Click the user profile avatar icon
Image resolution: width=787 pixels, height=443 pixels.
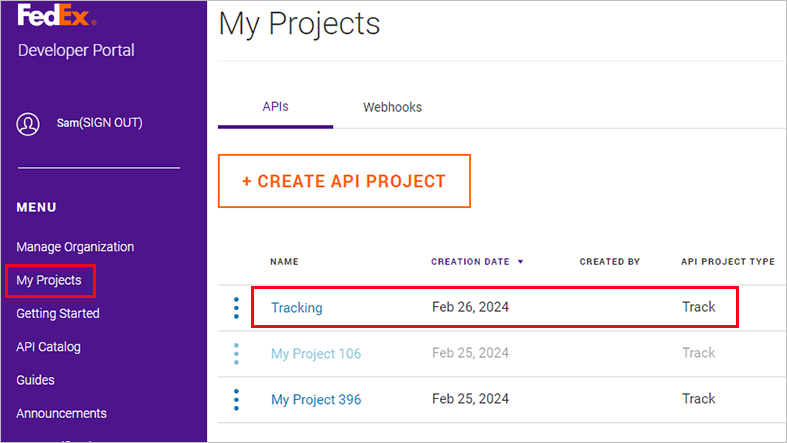pyautogui.click(x=28, y=123)
